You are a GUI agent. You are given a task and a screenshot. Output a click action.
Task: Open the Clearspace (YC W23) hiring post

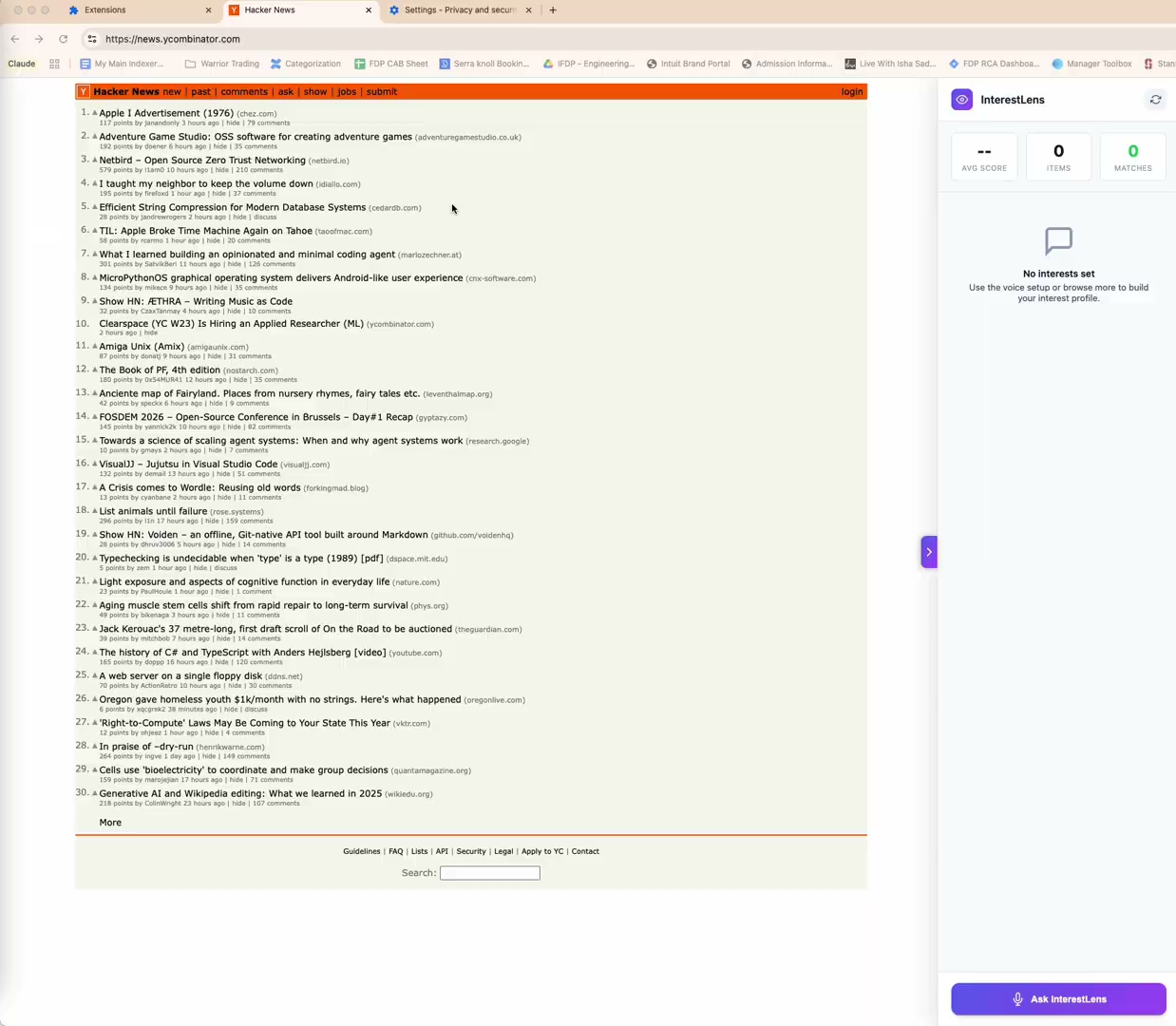click(231, 324)
